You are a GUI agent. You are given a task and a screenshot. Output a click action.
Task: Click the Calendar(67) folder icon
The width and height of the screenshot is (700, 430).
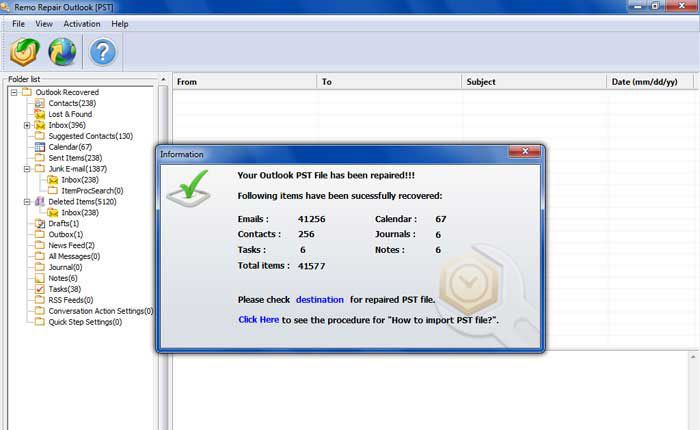pos(40,147)
